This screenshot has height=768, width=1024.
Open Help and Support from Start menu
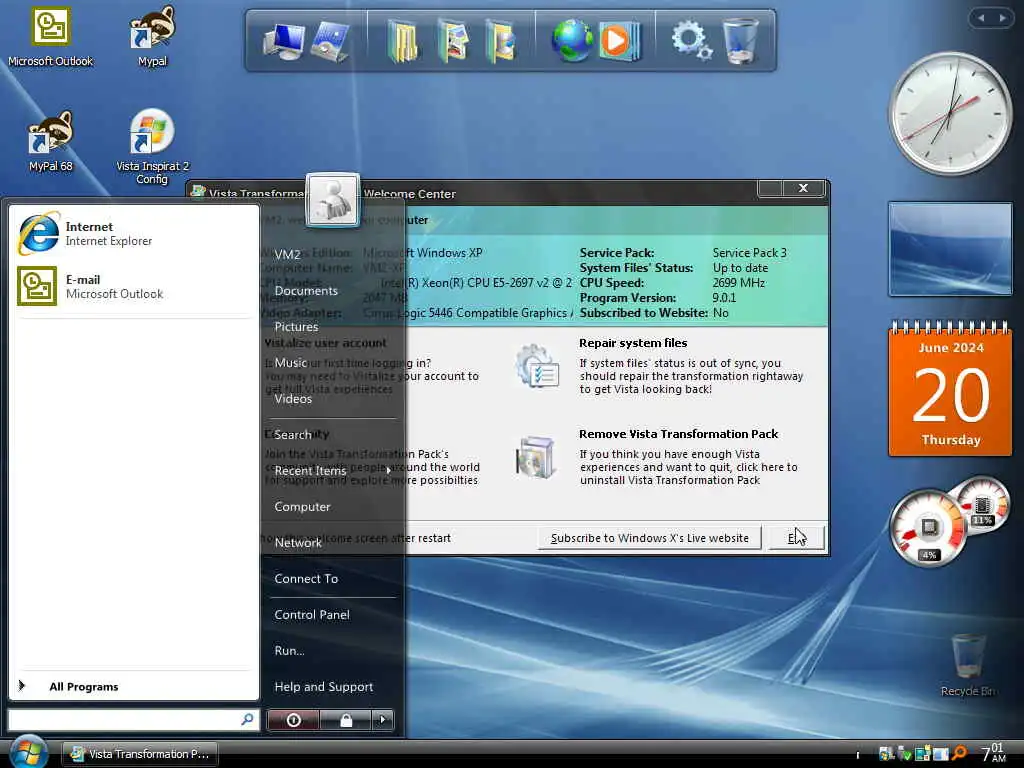[324, 686]
